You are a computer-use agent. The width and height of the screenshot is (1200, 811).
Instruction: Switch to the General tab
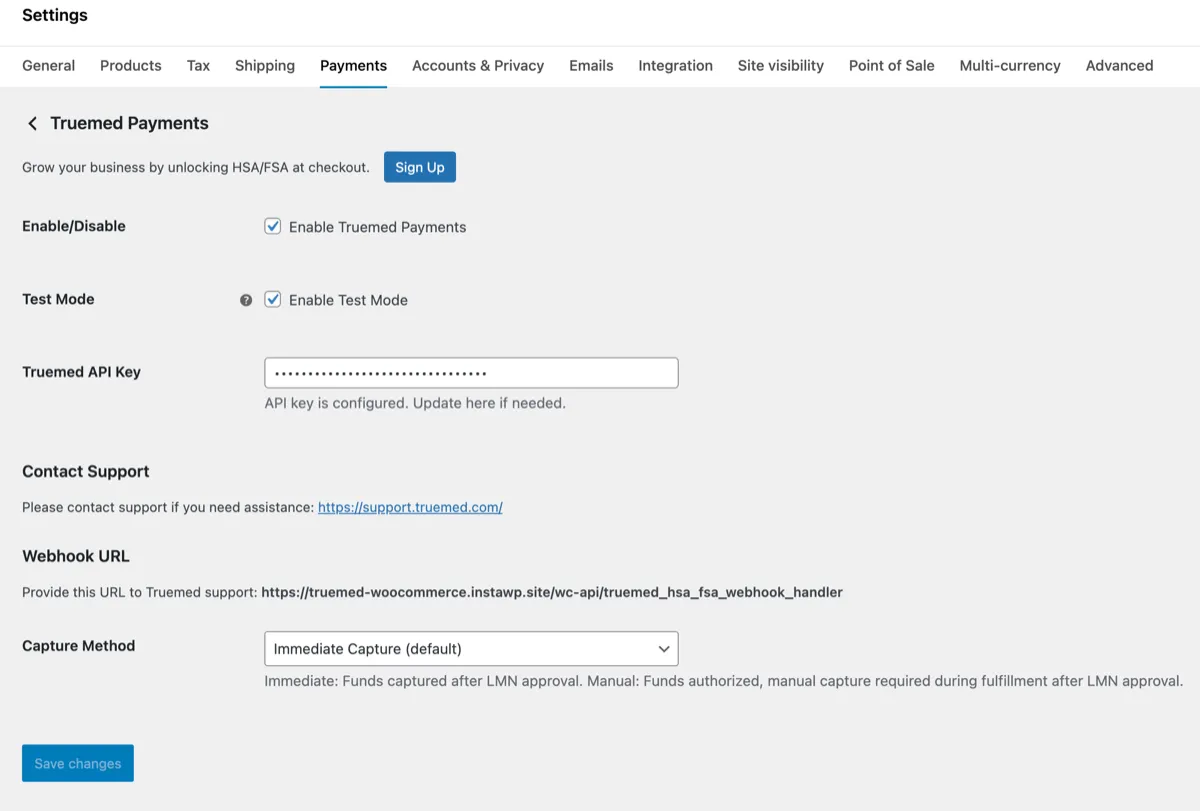pos(48,65)
